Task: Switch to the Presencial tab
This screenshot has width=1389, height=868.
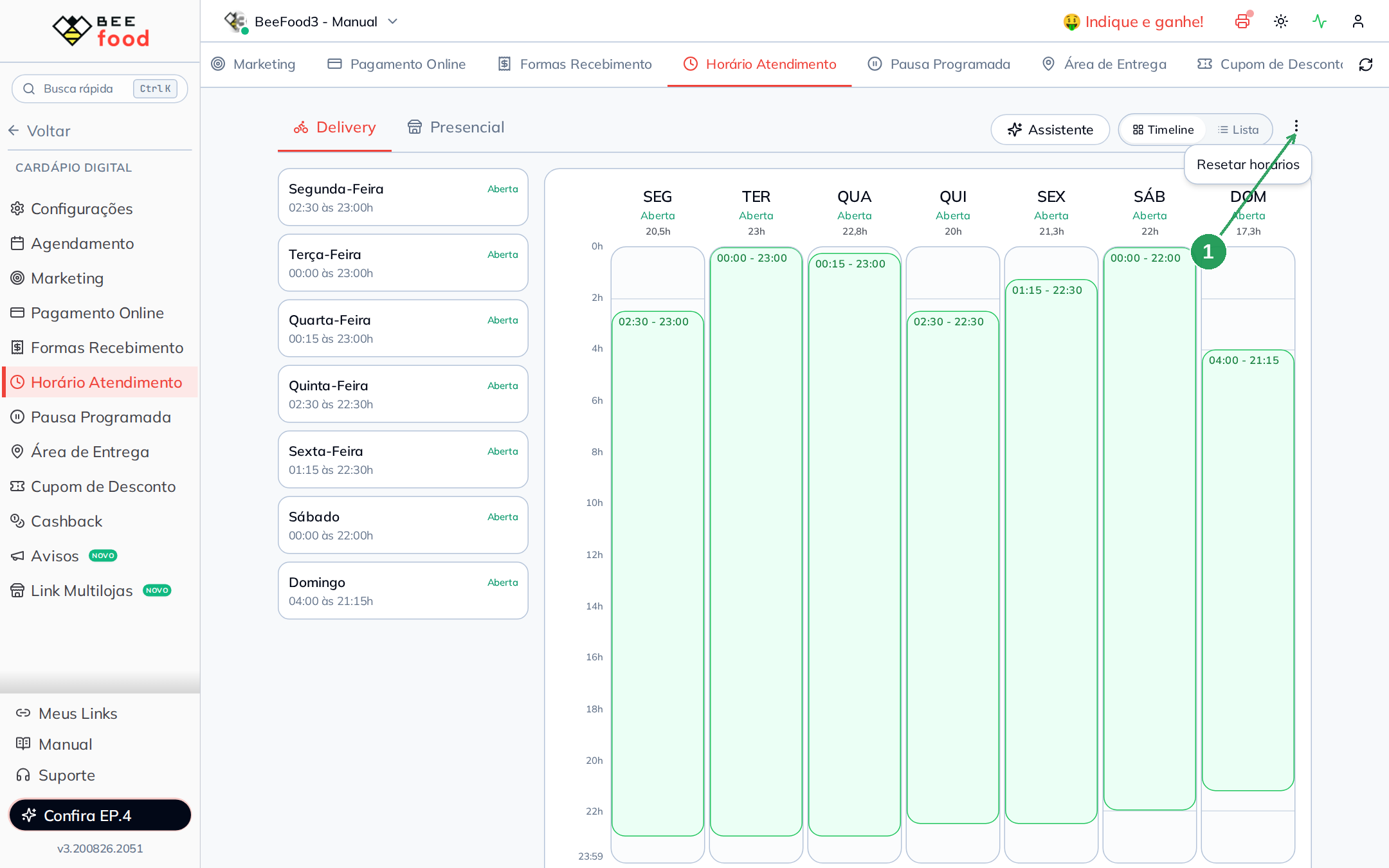Action: pos(456,127)
